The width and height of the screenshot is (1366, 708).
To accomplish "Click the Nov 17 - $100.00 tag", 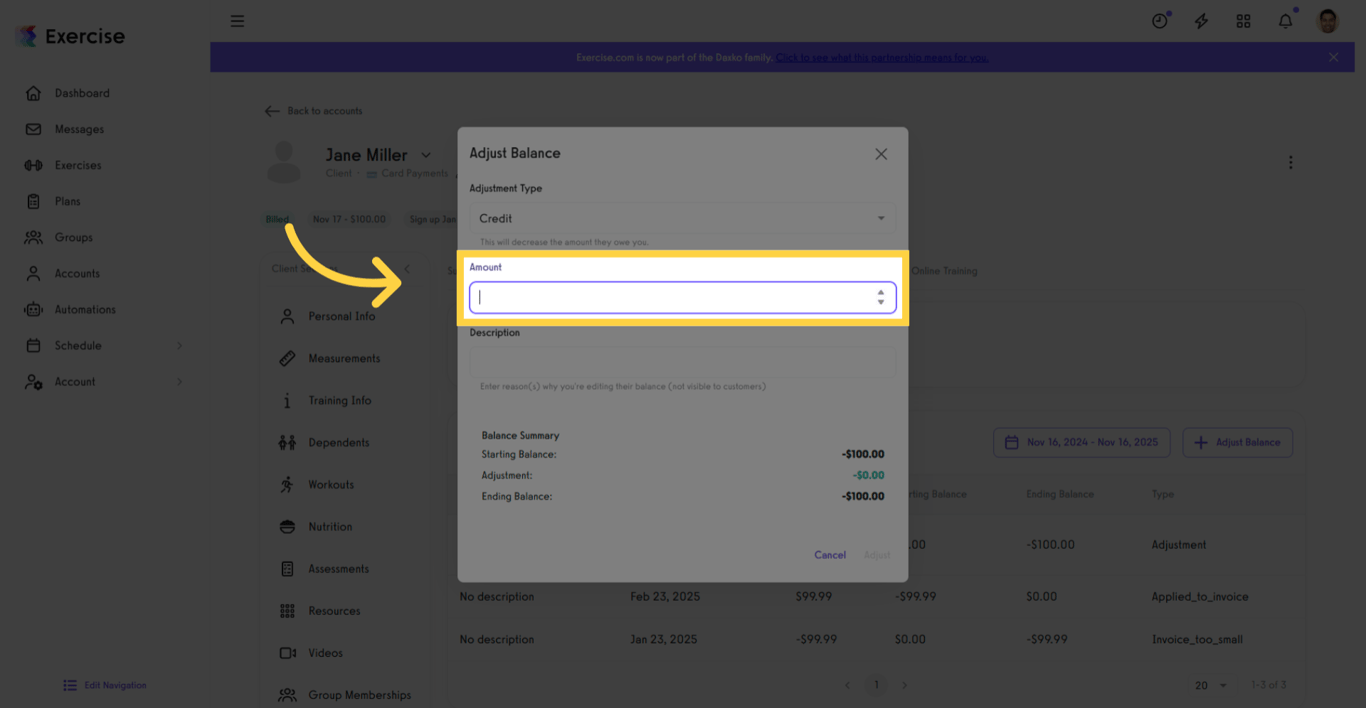I will pos(349,219).
